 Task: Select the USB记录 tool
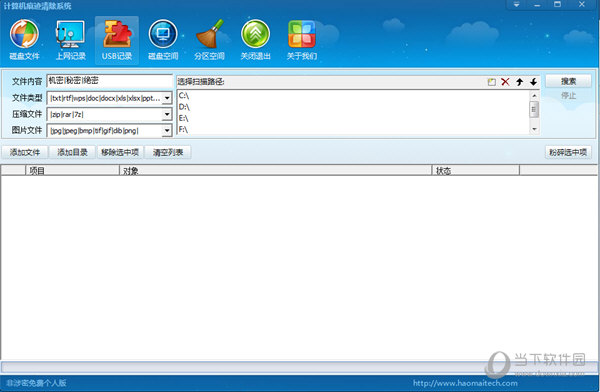(117, 40)
